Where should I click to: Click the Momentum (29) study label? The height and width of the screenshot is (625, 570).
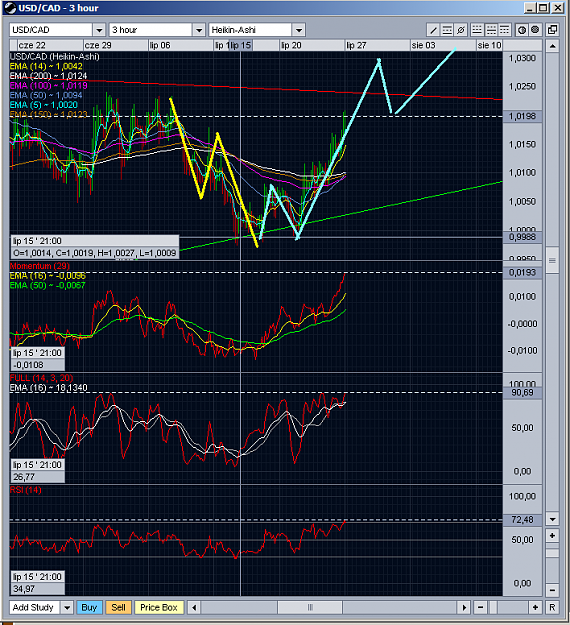point(40,266)
